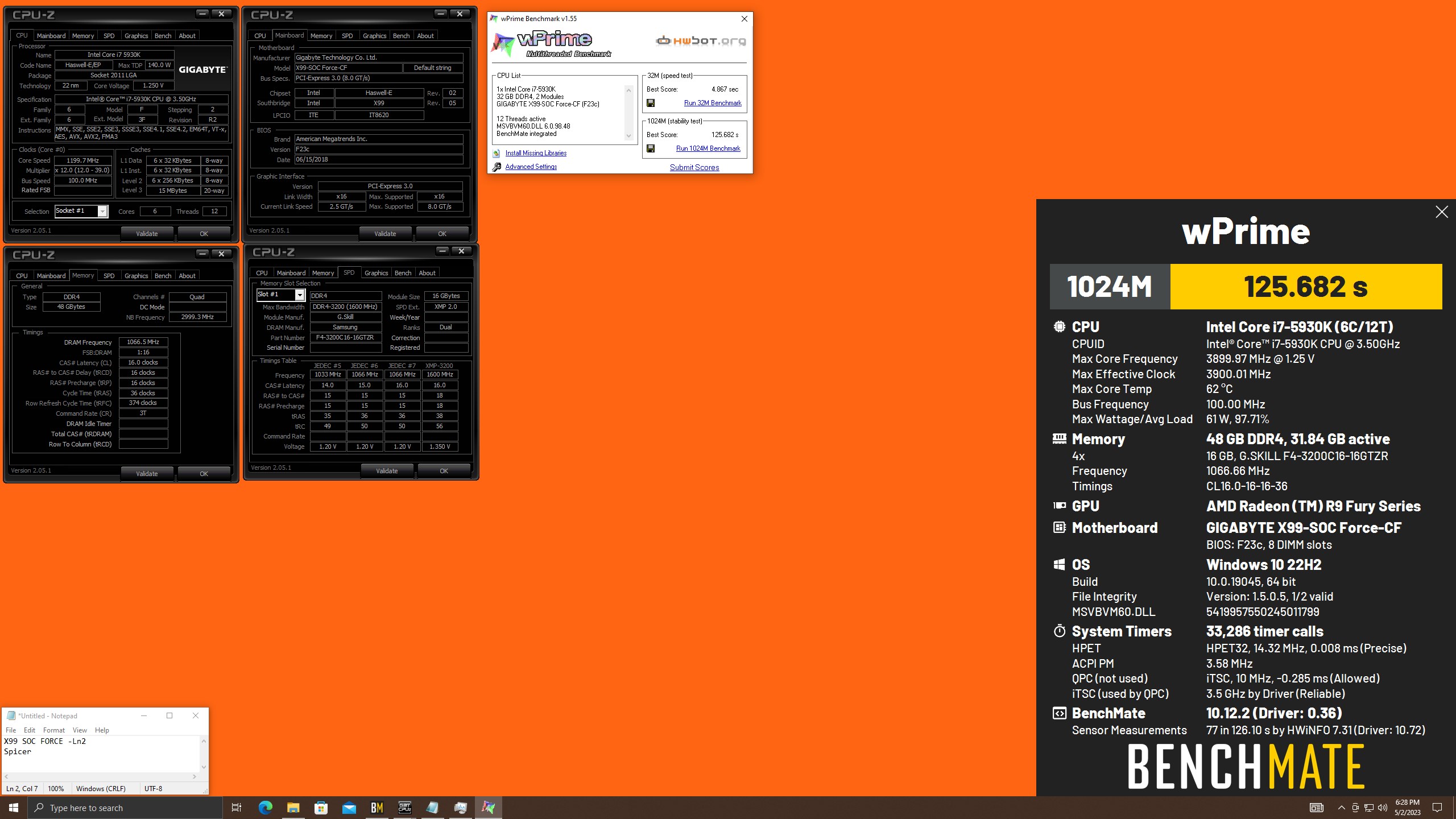This screenshot has height=819, width=1456.
Task: Open the wPrime taskbar icon
Action: tap(489, 808)
